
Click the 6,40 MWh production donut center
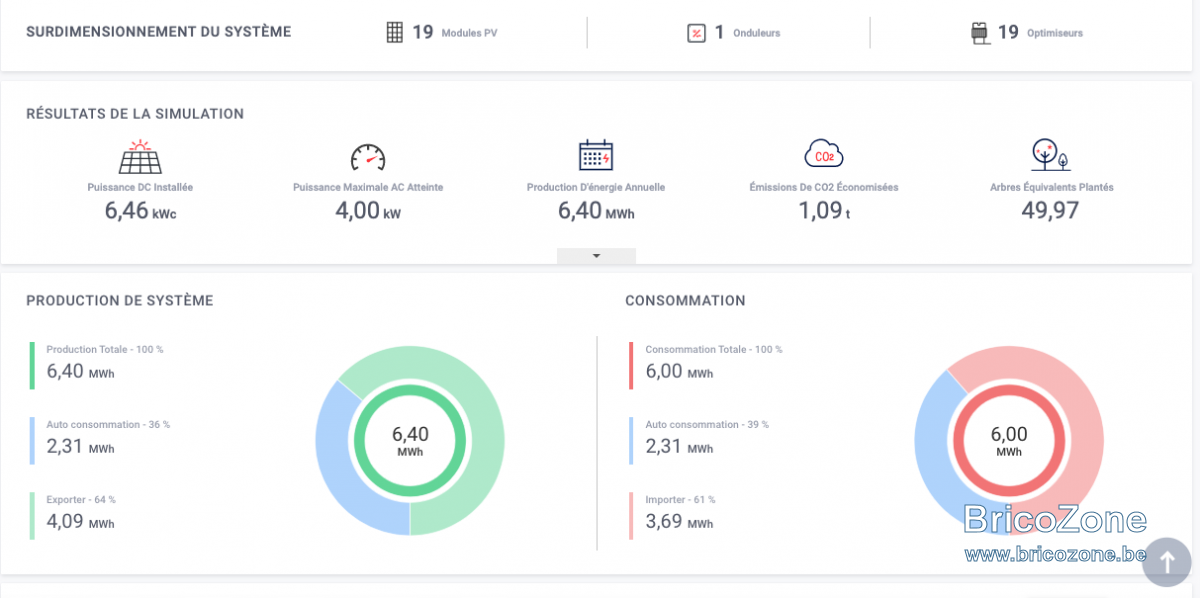click(x=410, y=440)
